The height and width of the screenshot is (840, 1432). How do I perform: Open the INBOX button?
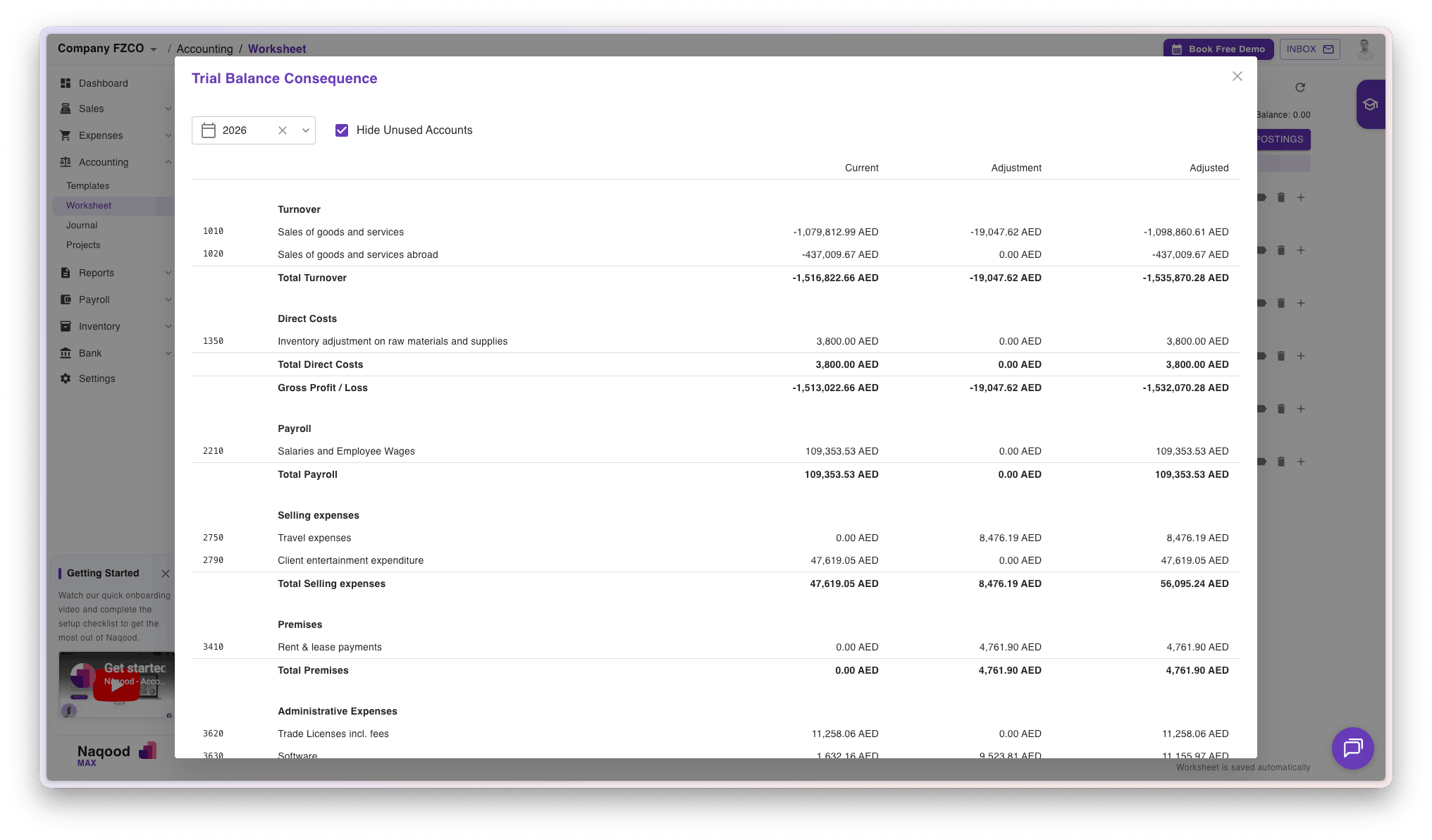1309,49
